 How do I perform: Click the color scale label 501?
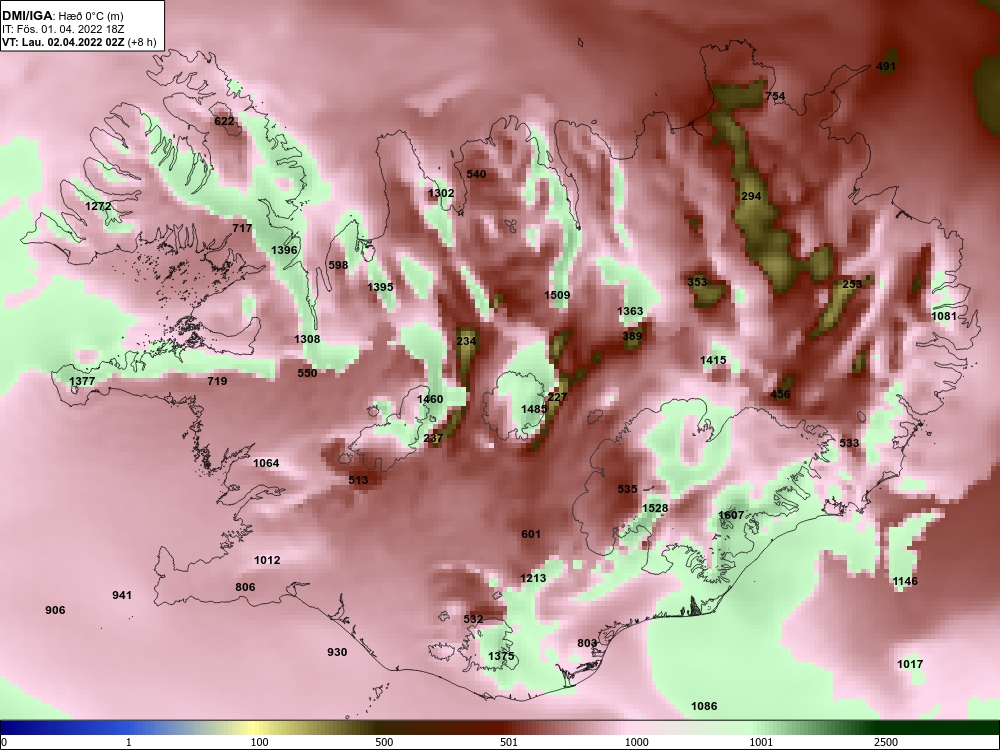coord(509,742)
